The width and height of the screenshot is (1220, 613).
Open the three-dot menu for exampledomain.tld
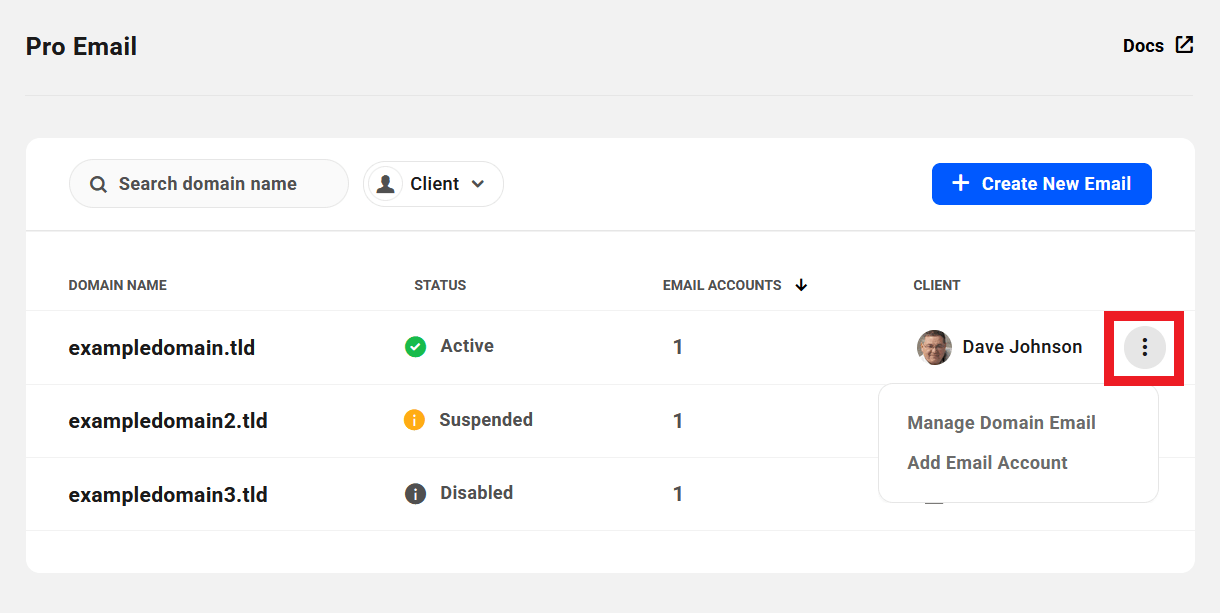[1145, 348]
